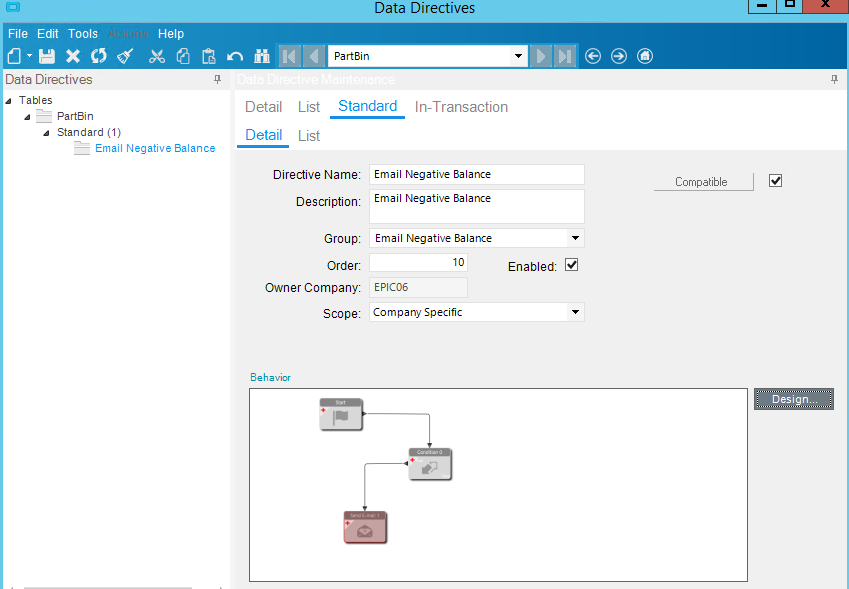This screenshot has height=589, width=849.
Task: Switch to the In-Transaction tab
Action: [461, 107]
